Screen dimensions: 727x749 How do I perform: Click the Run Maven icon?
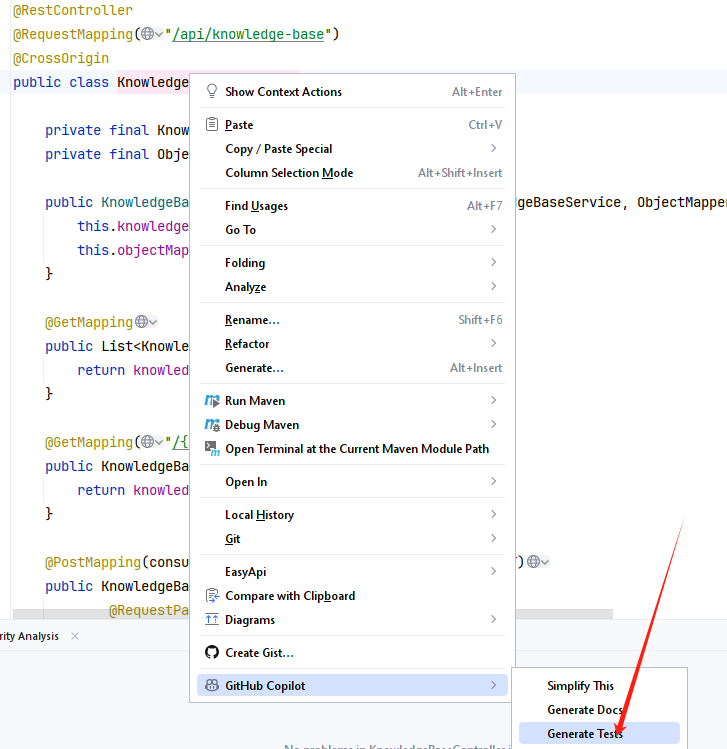[212, 400]
